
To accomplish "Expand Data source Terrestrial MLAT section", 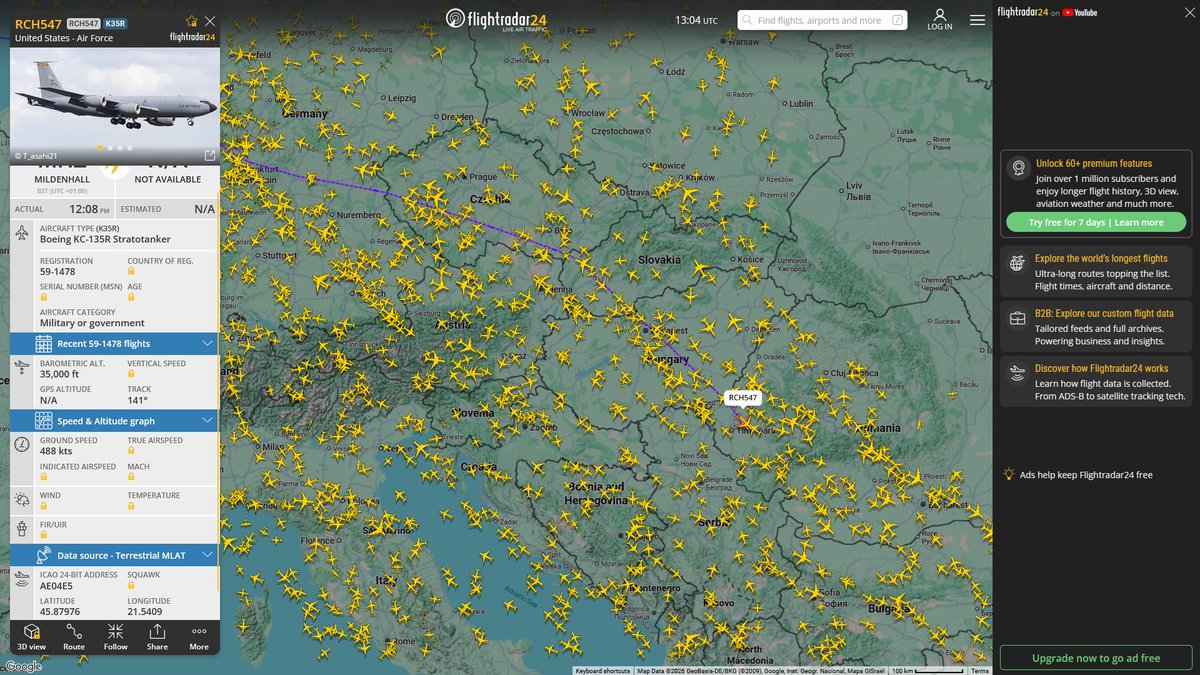I will pyautogui.click(x=114, y=555).
